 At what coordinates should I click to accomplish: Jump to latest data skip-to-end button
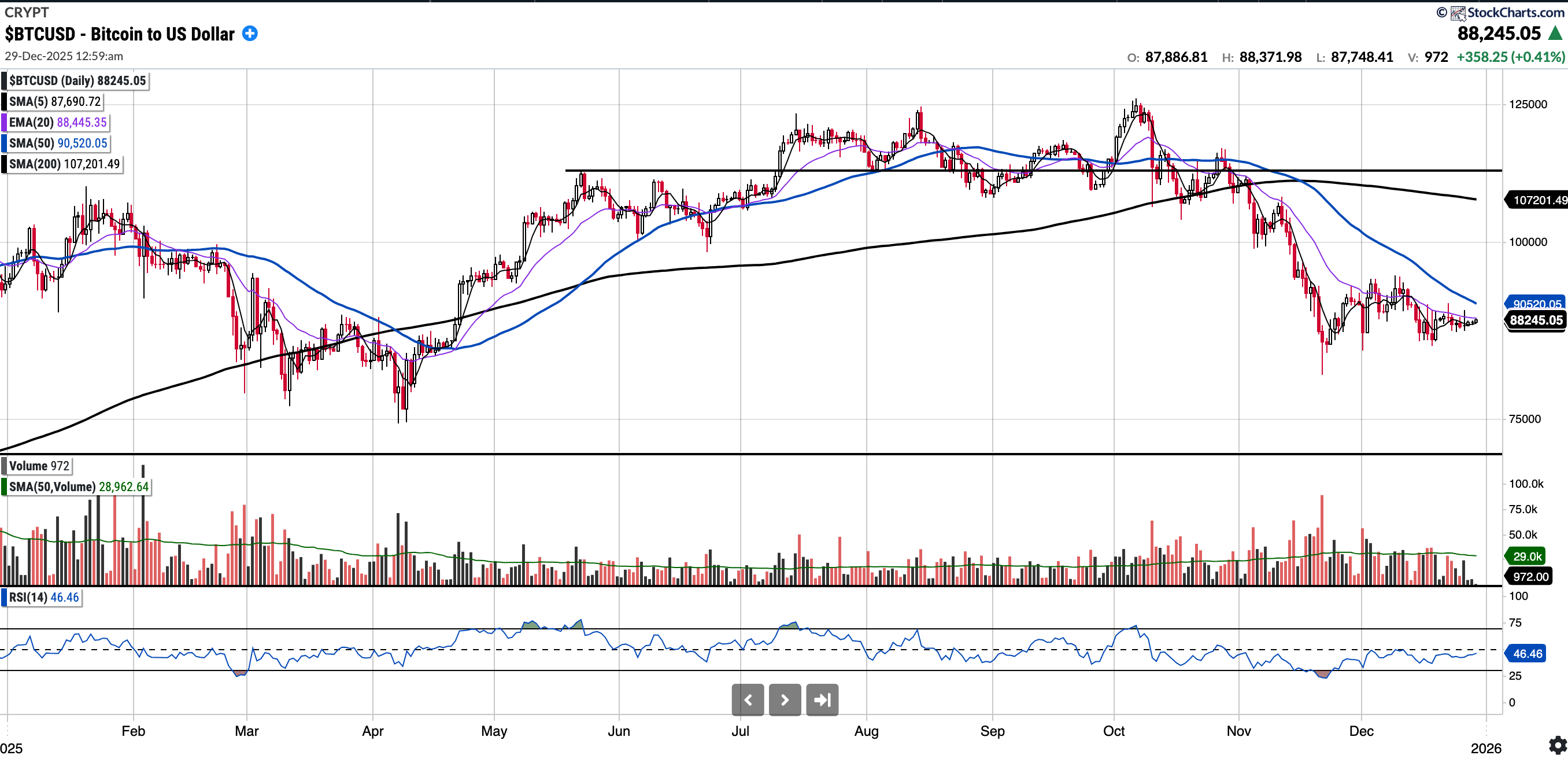(x=822, y=699)
